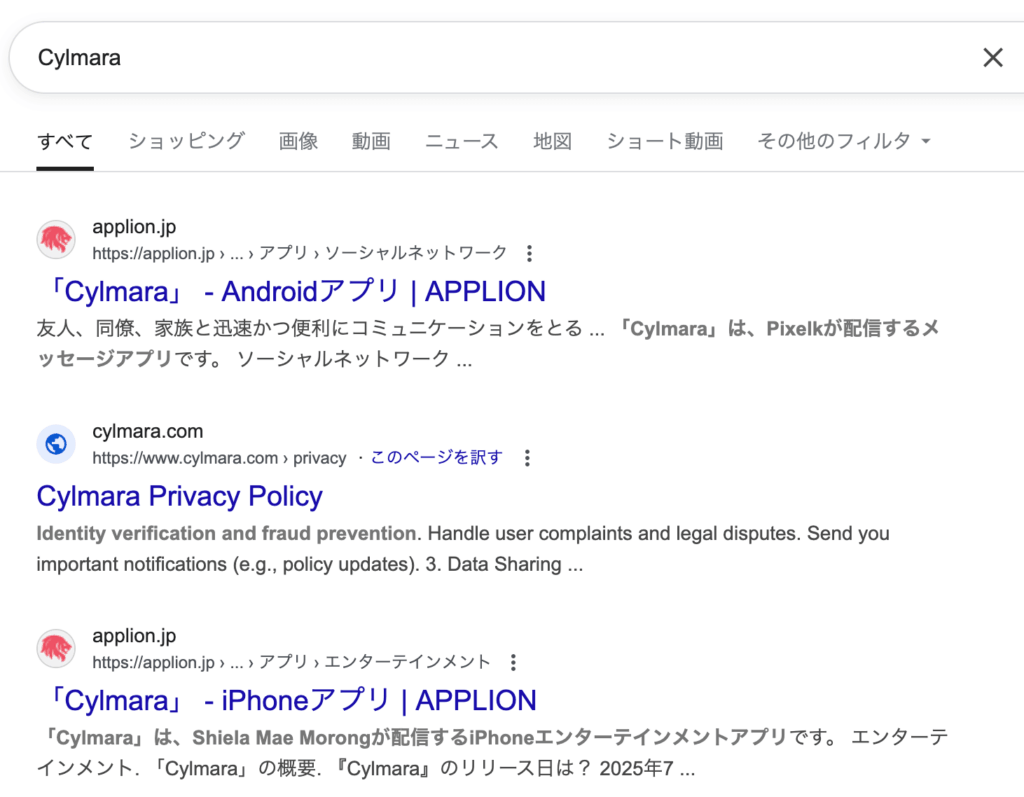The height and width of the screenshot is (797, 1024).
Task: Click the applion.jp favicon of the Android result
Action: pos(56,239)
